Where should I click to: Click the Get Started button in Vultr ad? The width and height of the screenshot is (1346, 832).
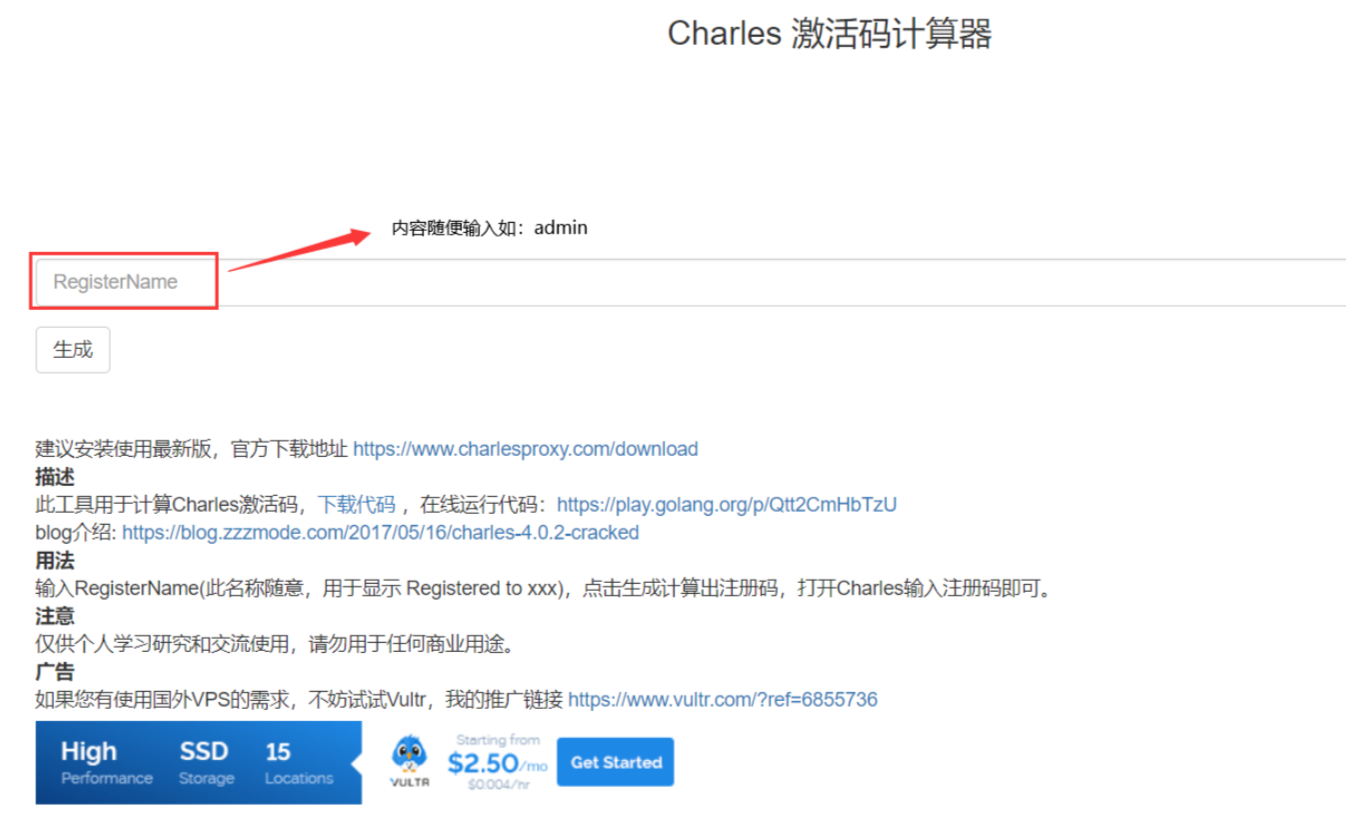616,762
